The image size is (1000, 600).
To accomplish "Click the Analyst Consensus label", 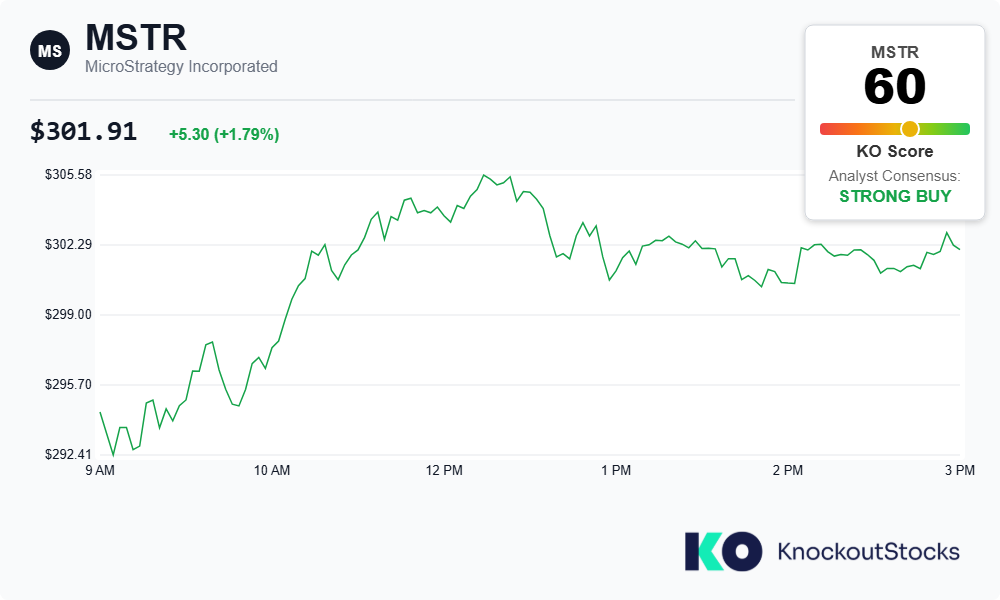I will [894, 175].
